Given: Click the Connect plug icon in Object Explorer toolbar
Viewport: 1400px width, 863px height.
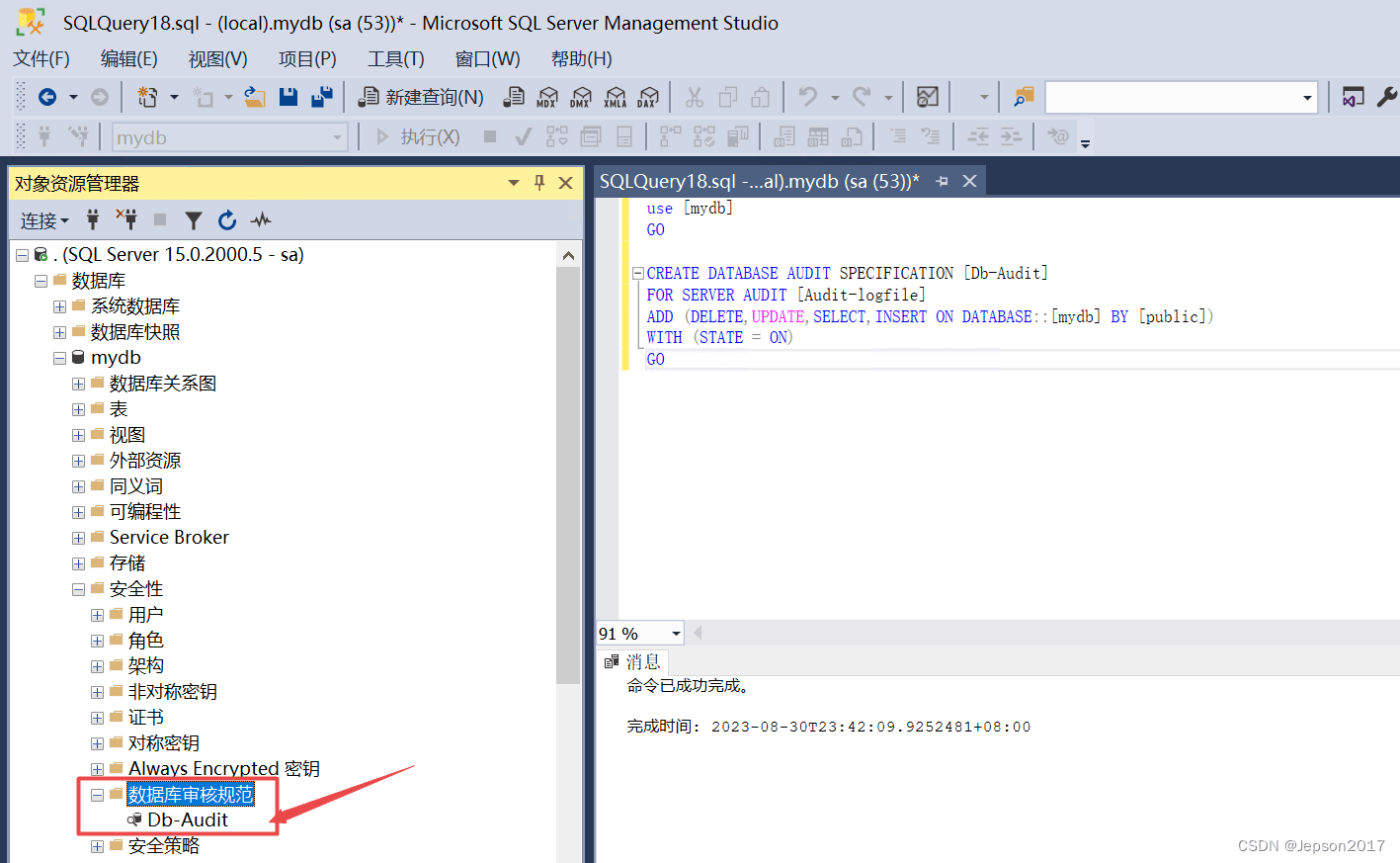Looking at the screenshot, I should click(93, 219).
